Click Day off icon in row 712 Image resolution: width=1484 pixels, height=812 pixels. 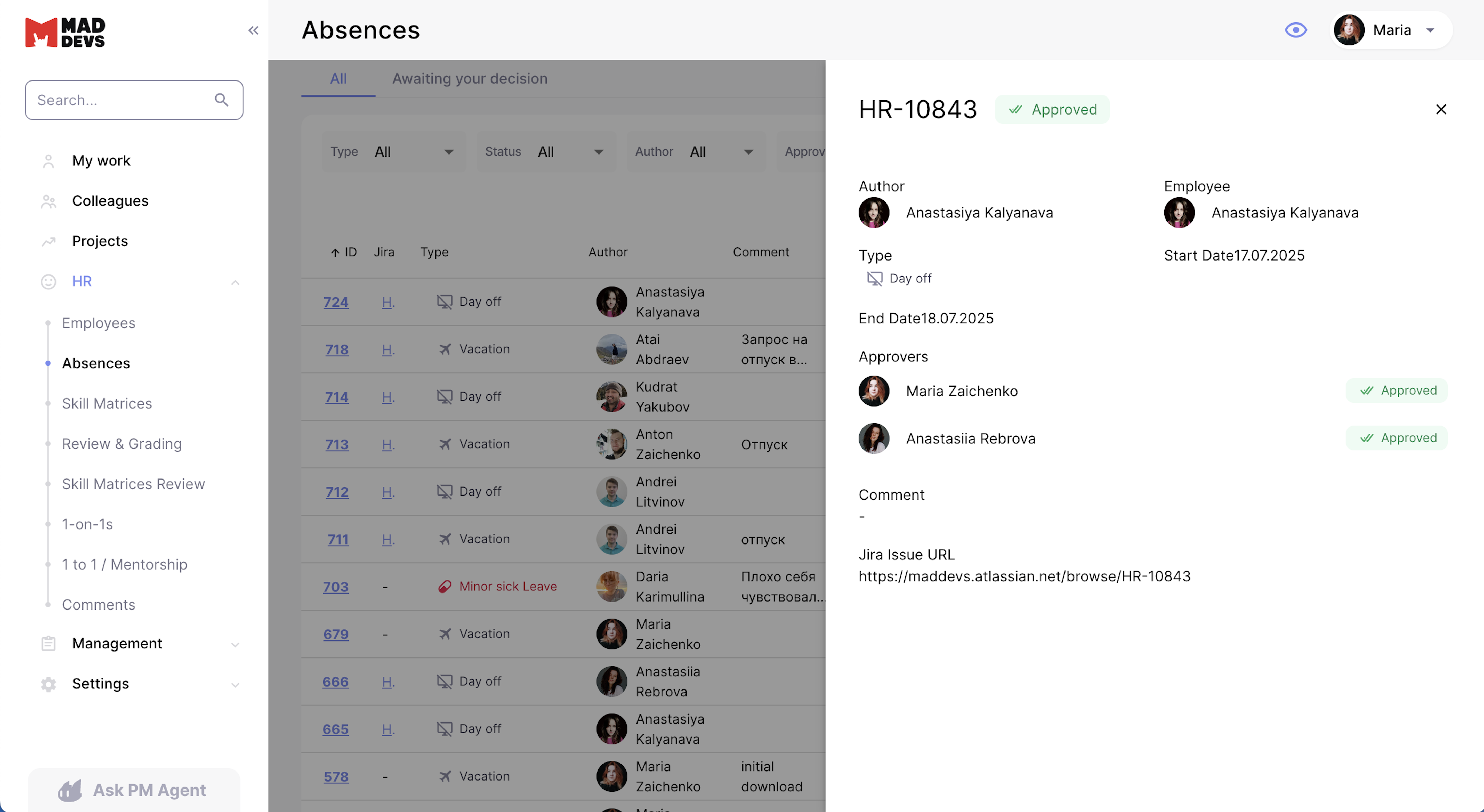tap(444, 492)
